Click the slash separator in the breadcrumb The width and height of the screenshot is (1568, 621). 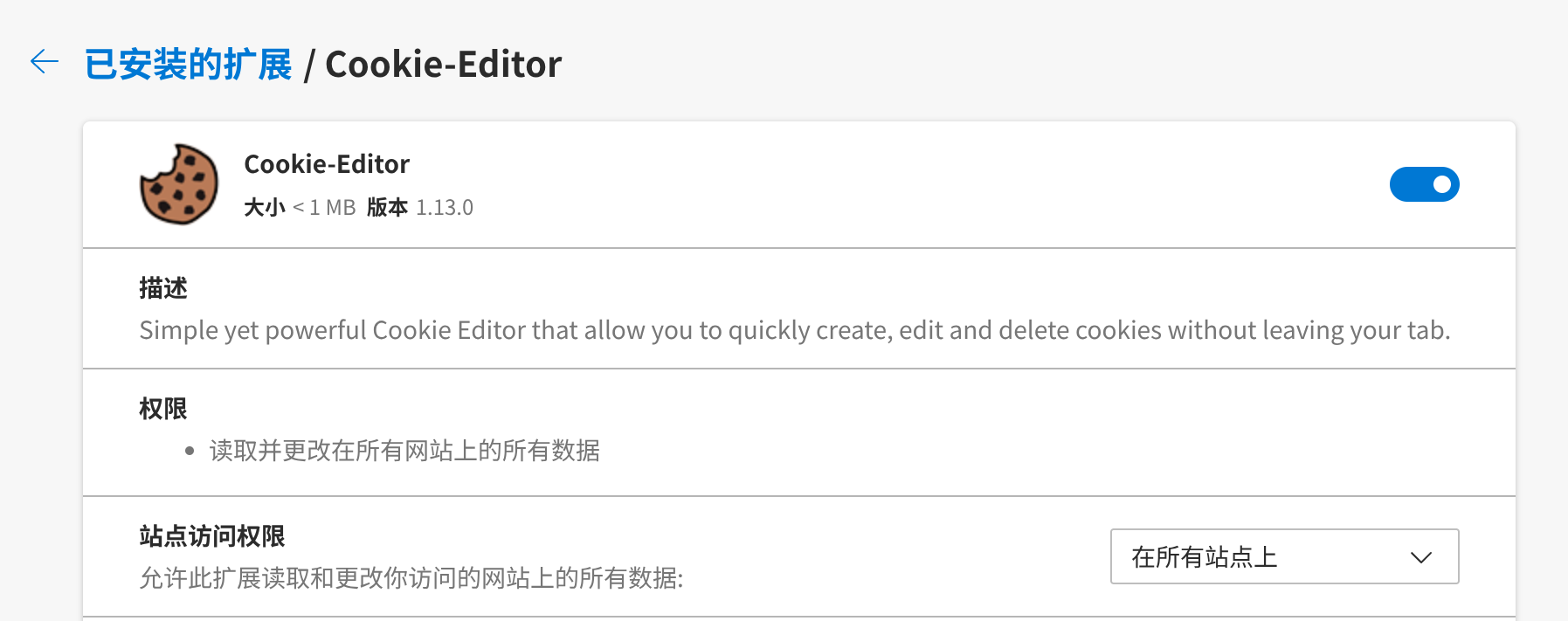click(x=308, y=66)
